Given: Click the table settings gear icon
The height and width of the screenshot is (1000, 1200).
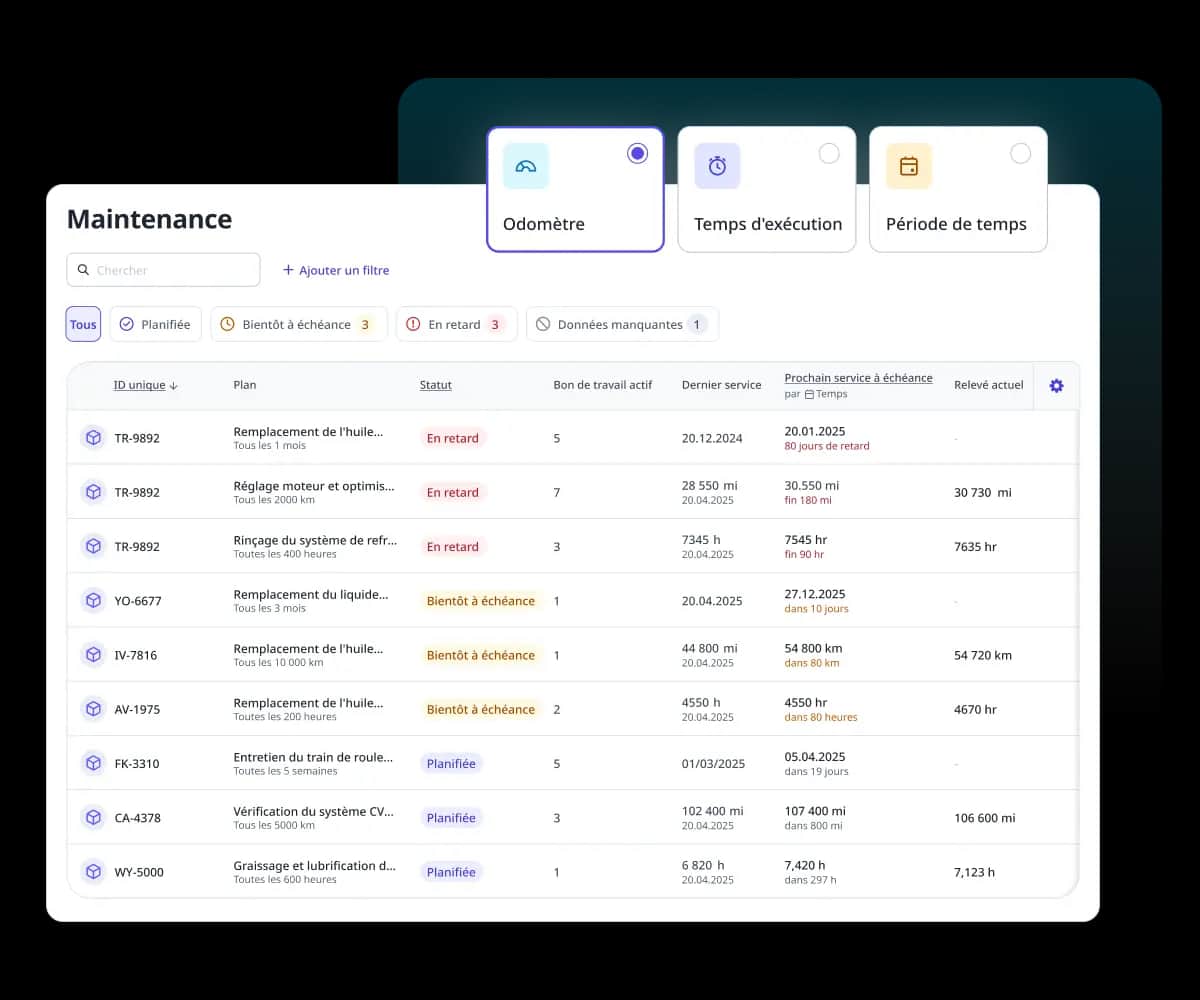Looking at the screenshot, I should click(x=1056, y=386).
